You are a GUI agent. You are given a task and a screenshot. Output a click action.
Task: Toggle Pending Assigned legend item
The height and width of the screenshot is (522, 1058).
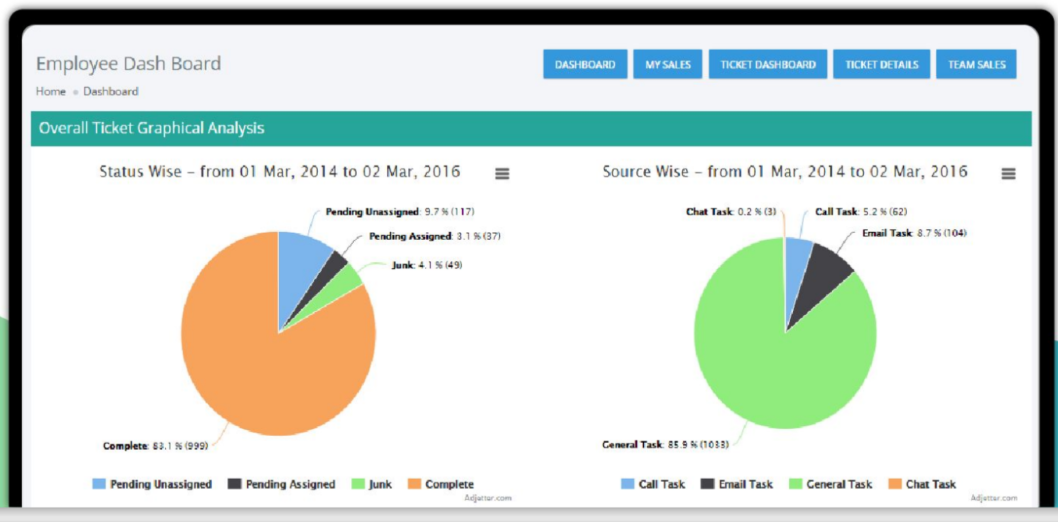(281, 484)
